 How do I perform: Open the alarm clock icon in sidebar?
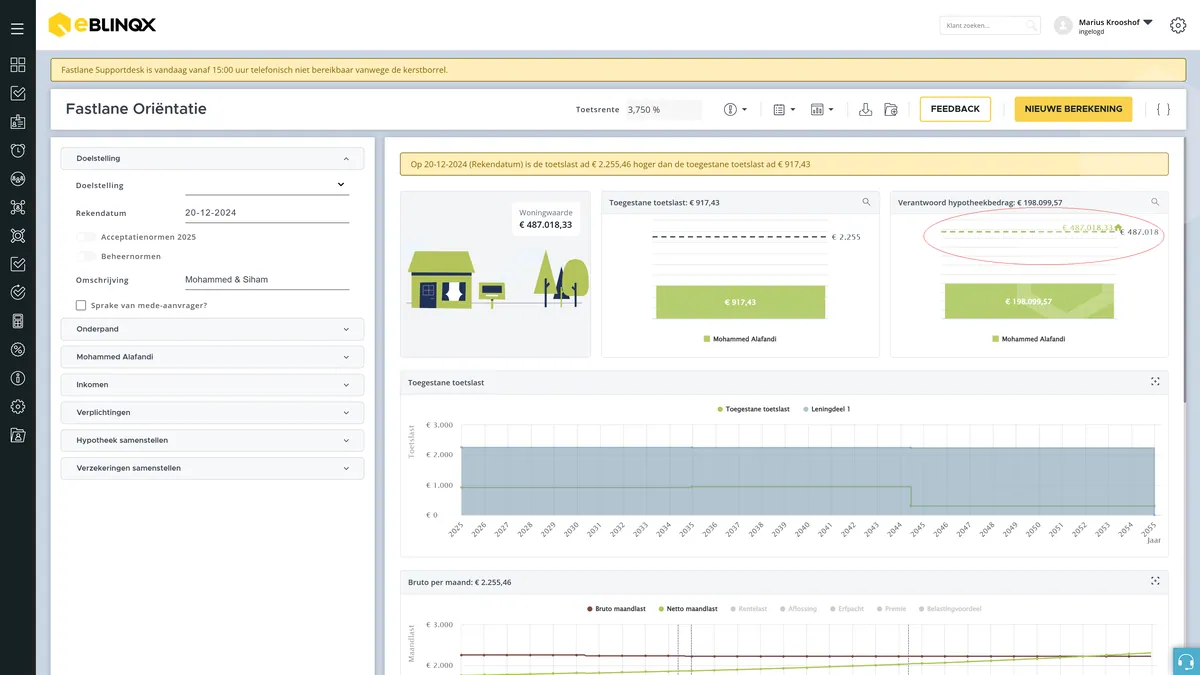click(x=17, y=151)
